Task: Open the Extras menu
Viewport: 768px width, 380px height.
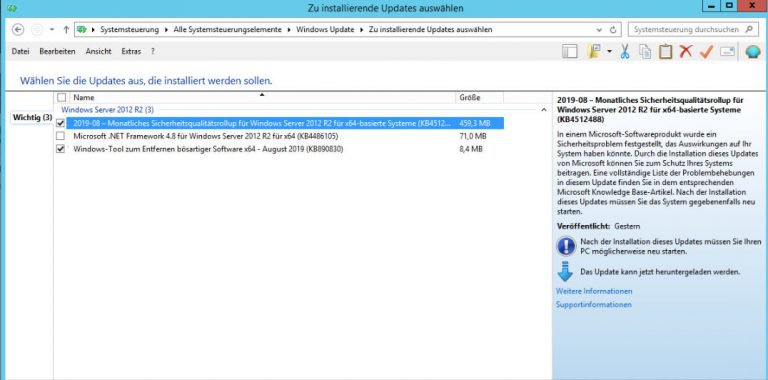Action: 131,51
